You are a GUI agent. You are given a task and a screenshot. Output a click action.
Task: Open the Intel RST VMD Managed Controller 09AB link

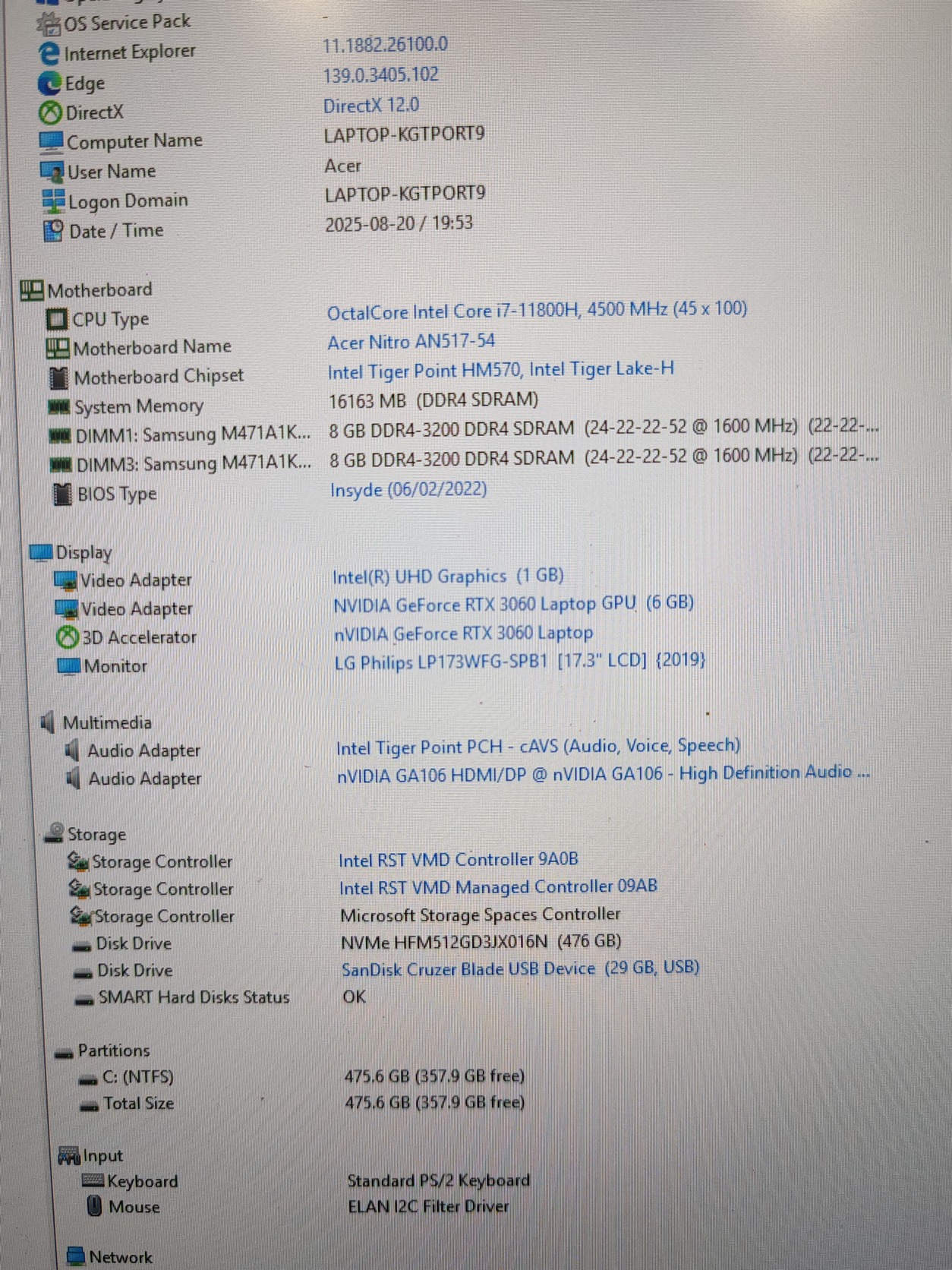[498, 887]
